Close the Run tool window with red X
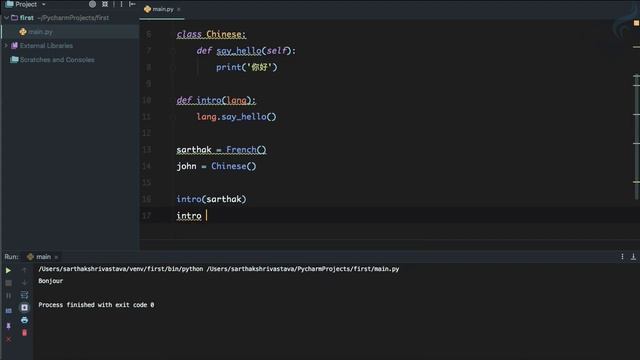Screen dimensions: 640x360 point(9,339)
